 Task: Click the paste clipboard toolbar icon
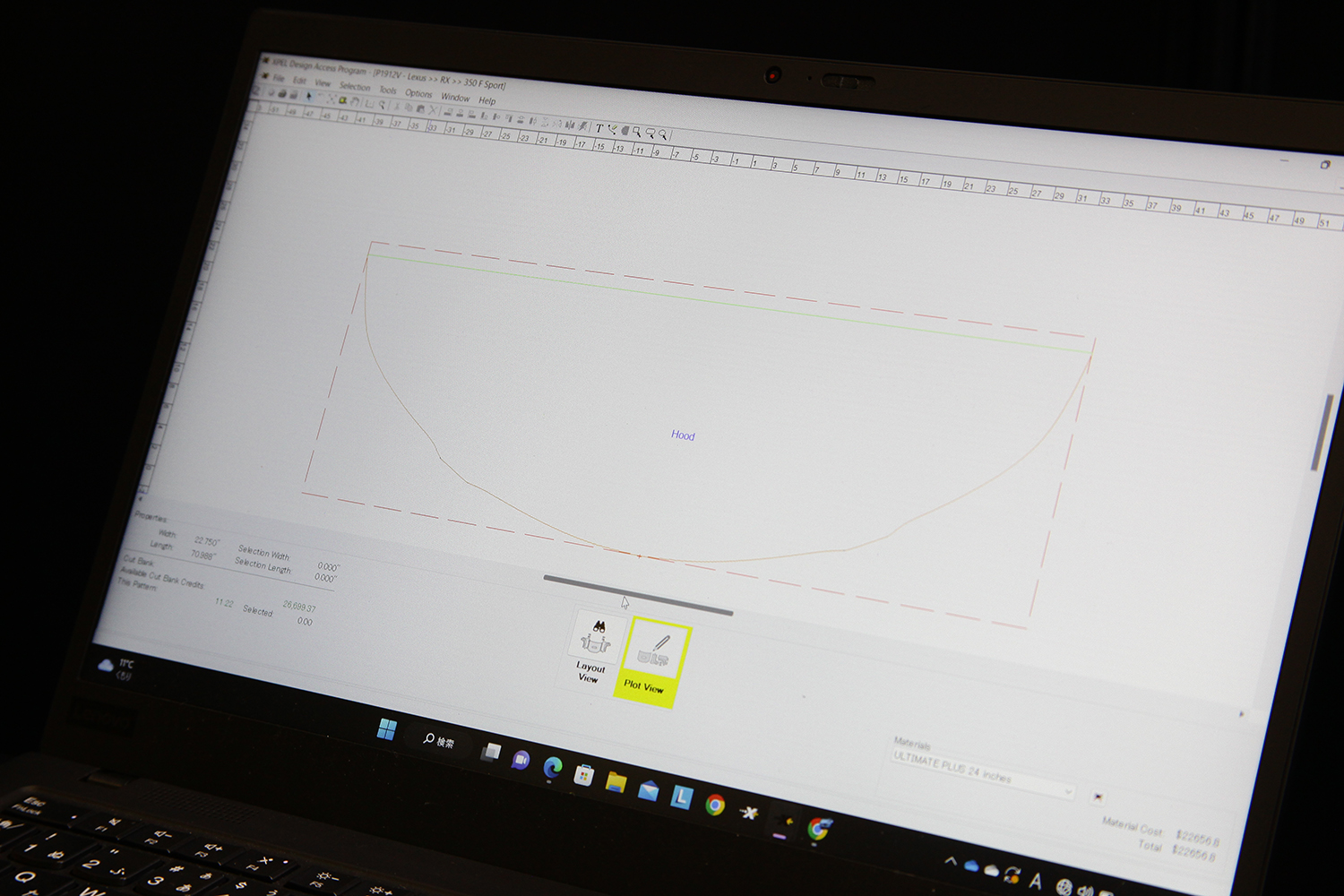pos(420,108)
